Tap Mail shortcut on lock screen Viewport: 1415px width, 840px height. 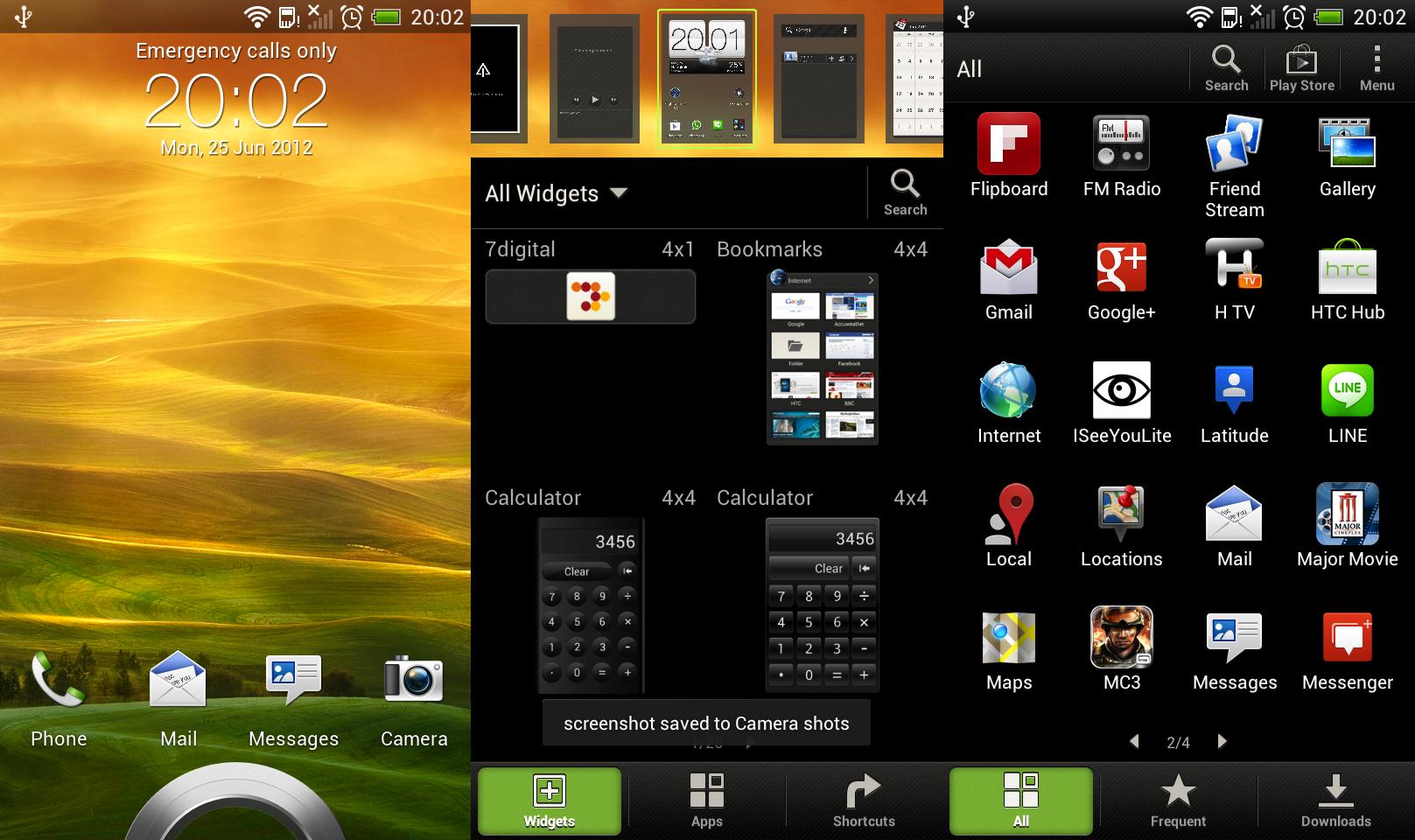click(x=179, y=699)
